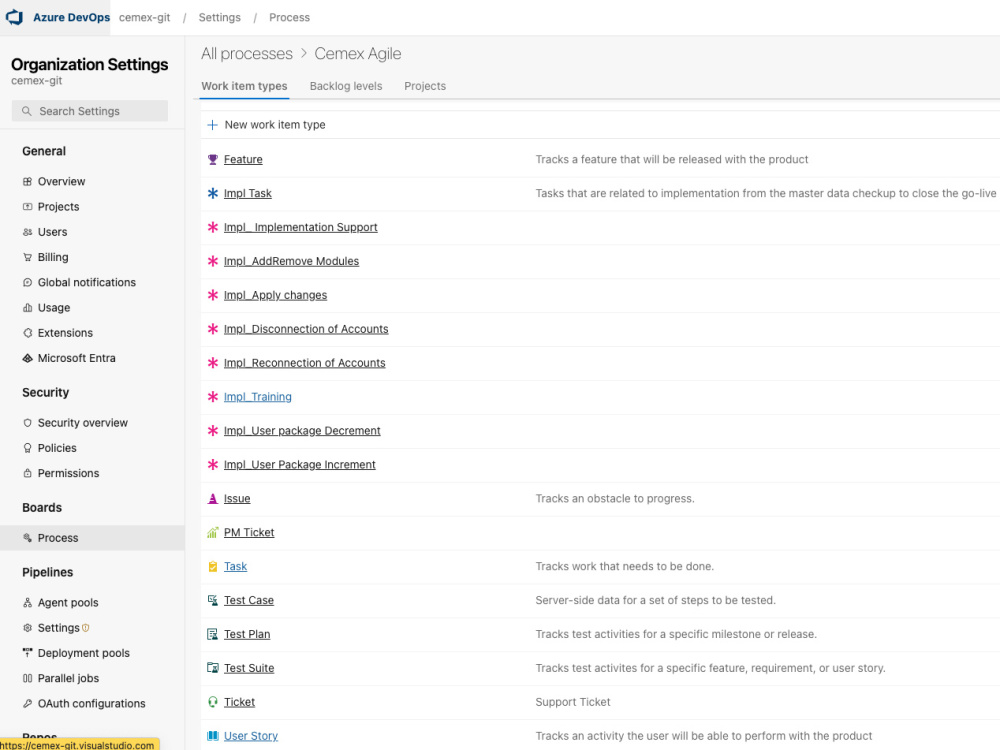Open the Impl_User package Decrement work item type
1000x750 pixels.
(x=302, y=430)
